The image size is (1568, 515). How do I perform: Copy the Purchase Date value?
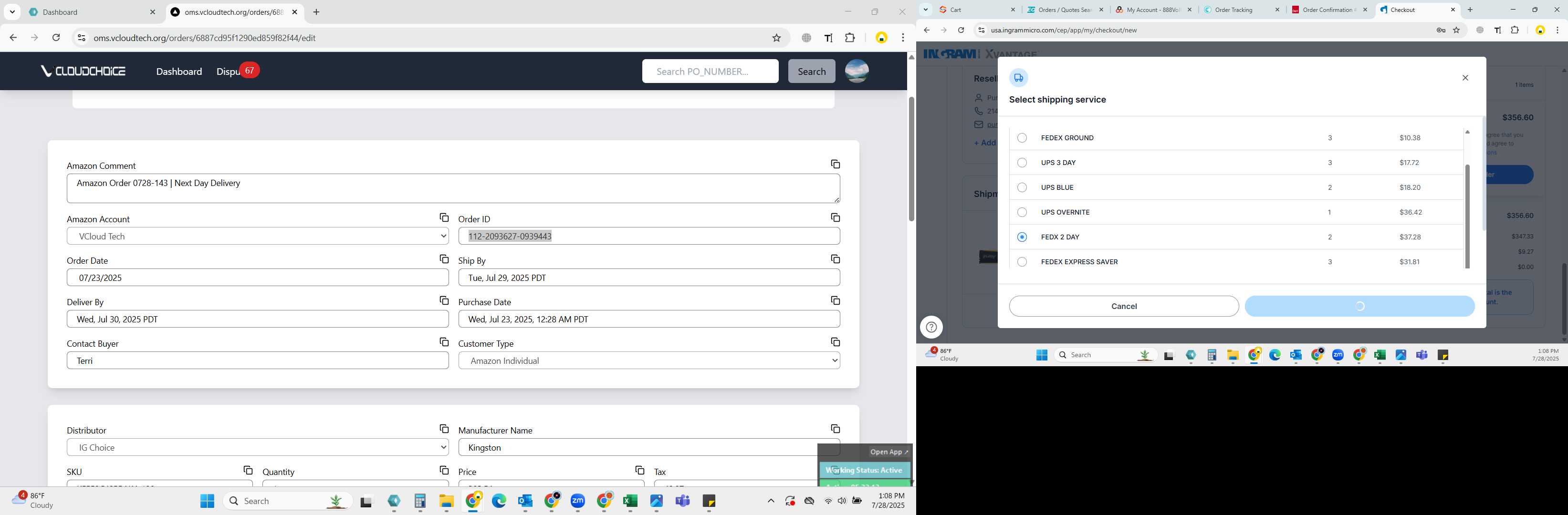pos(835,300)
